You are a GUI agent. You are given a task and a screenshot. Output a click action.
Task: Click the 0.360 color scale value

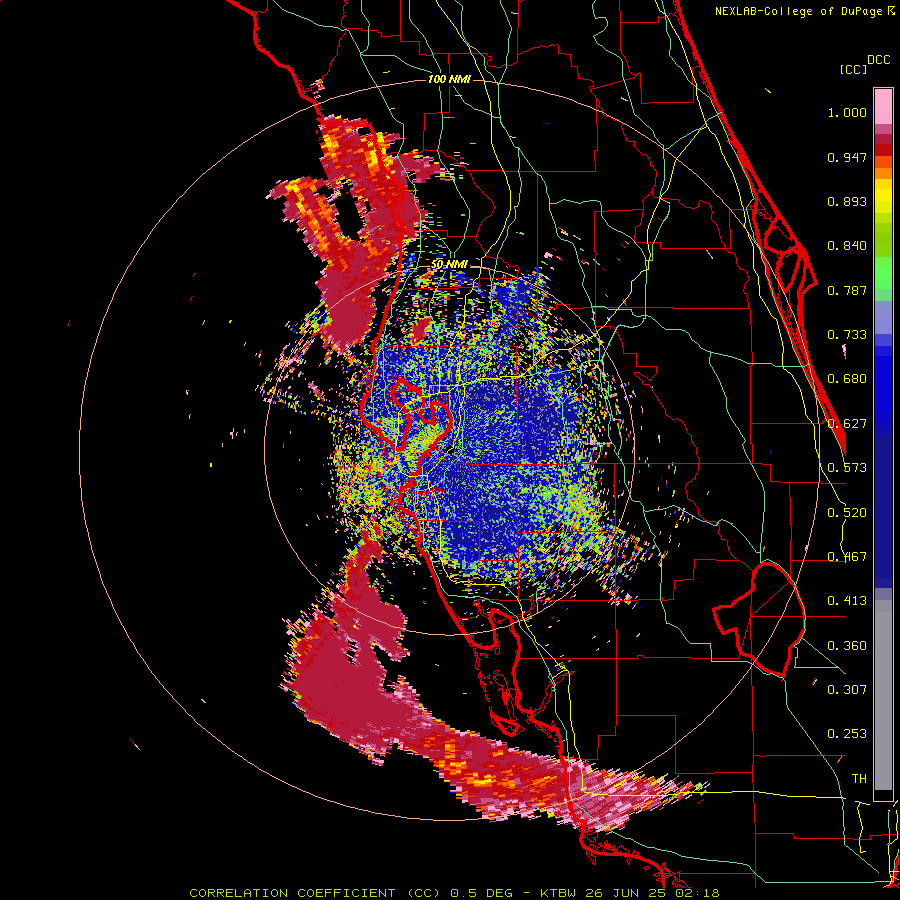(x=847, y=646)
